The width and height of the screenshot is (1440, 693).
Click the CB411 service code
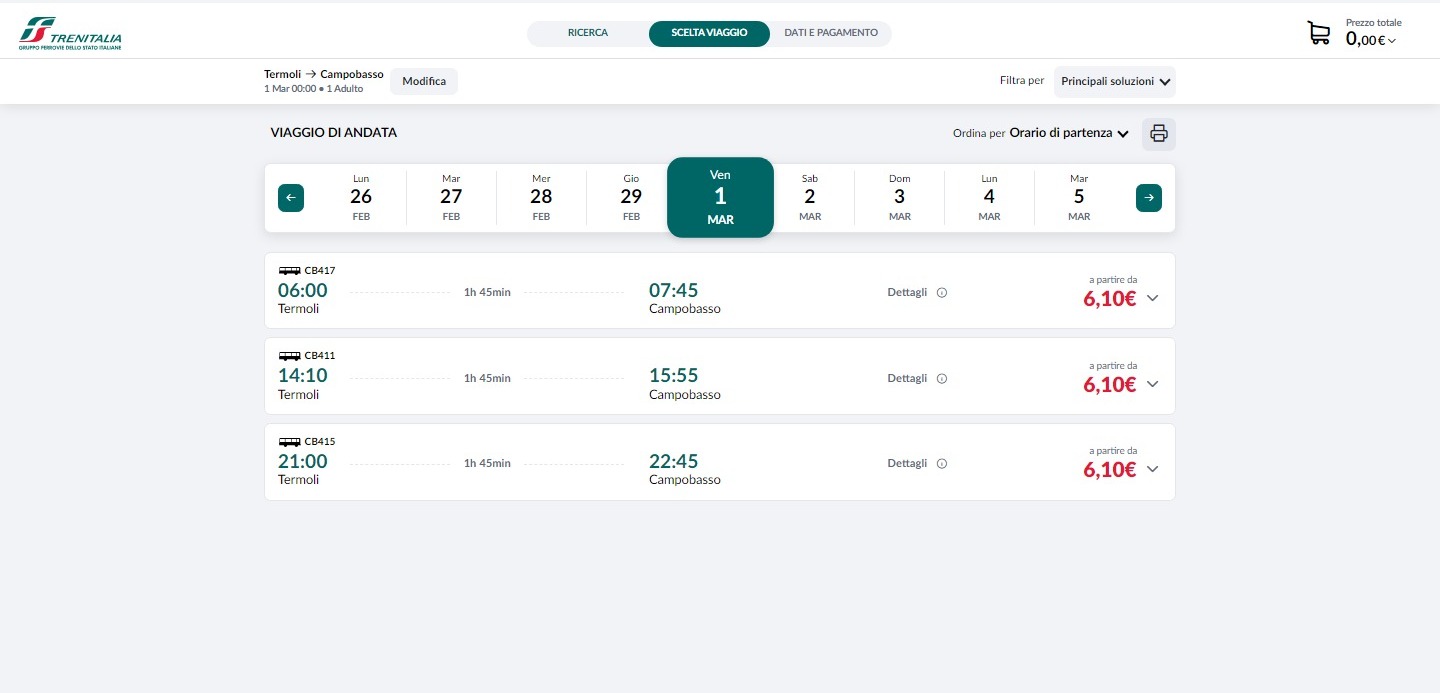320,356
